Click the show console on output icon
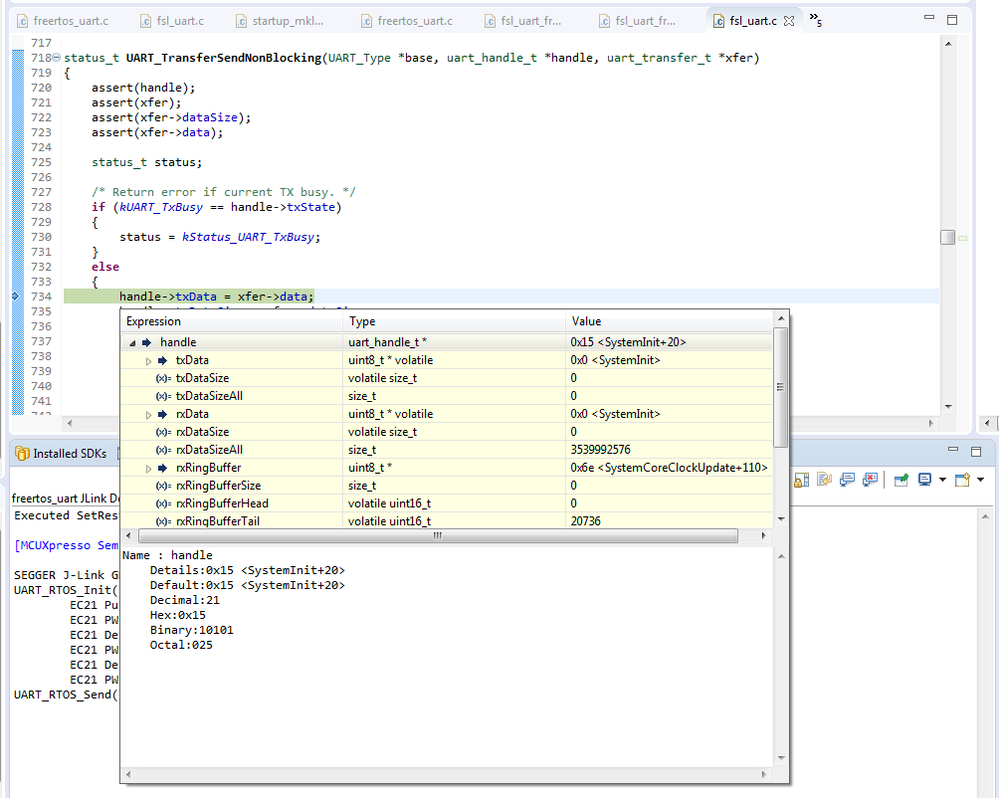Image resolution: width=999 pixels, height=798 pixels. 848,480
